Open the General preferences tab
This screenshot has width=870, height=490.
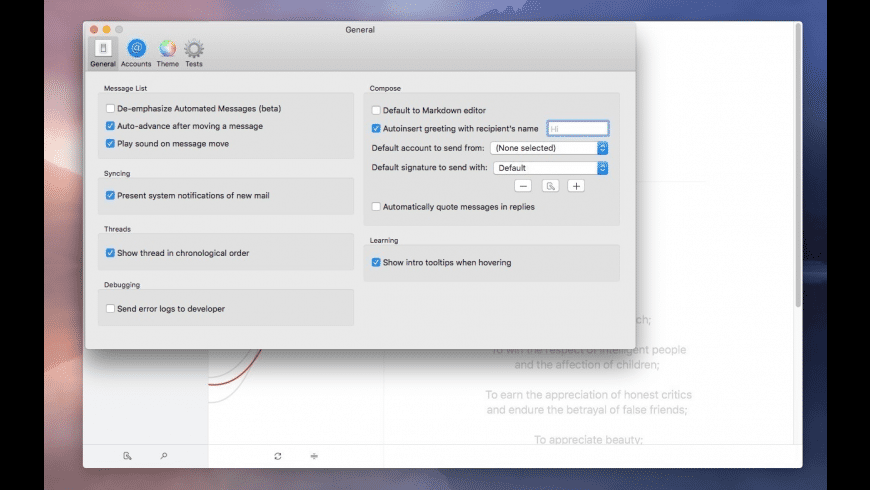pyautogui.click(x=103, y=53)
